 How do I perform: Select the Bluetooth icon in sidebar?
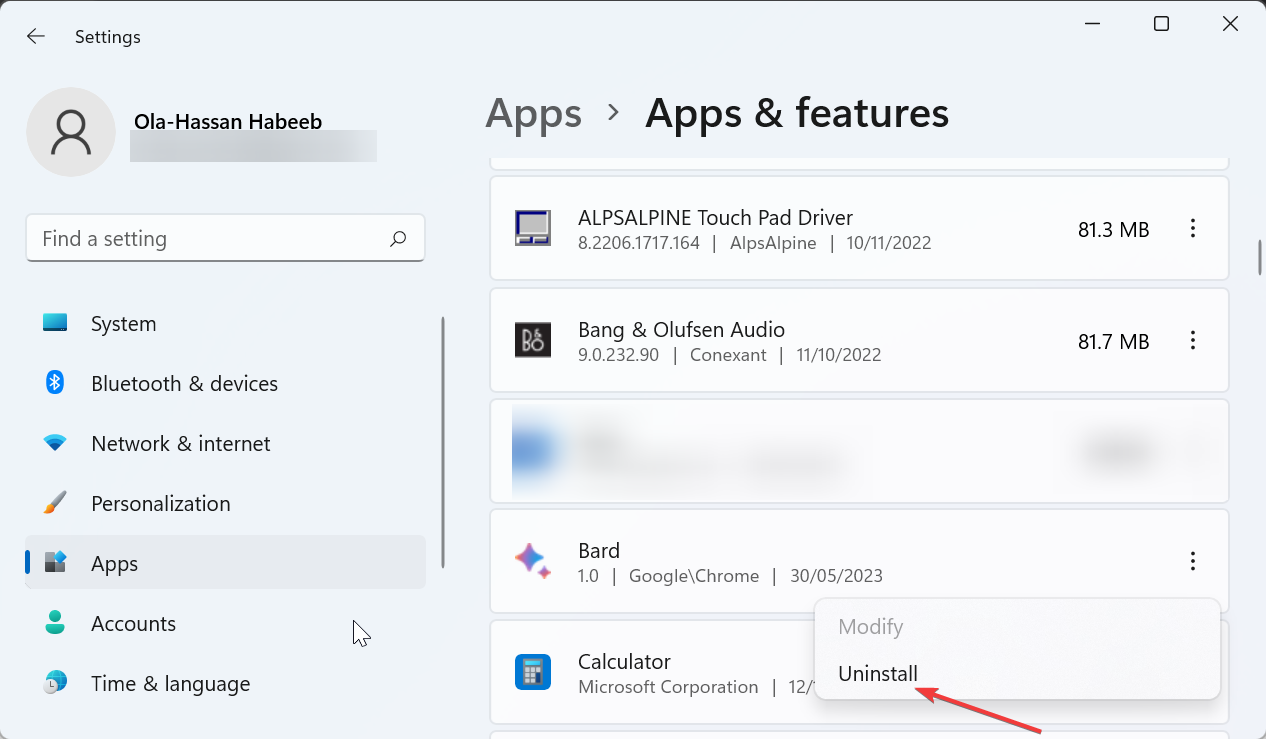55,383
